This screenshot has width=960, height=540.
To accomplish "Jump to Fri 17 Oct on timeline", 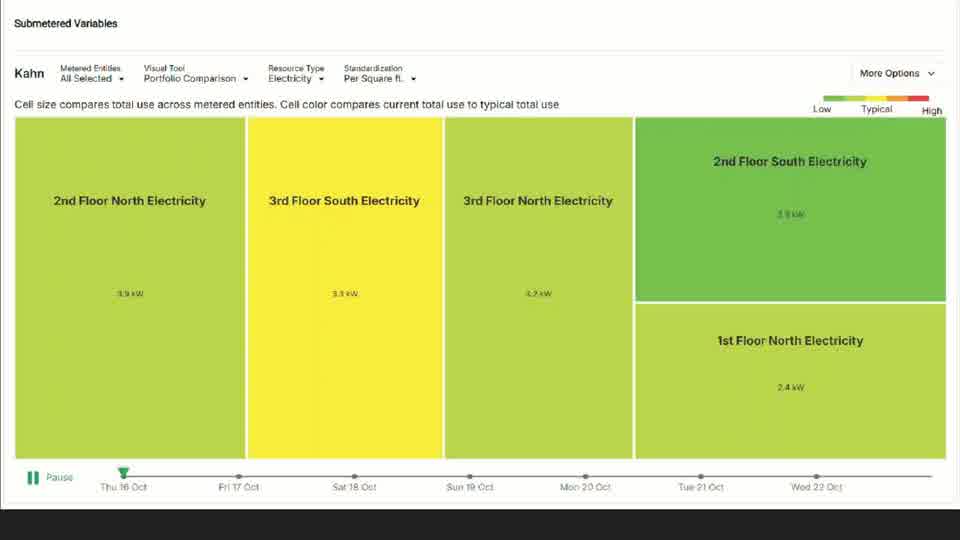I will (239, 476).
